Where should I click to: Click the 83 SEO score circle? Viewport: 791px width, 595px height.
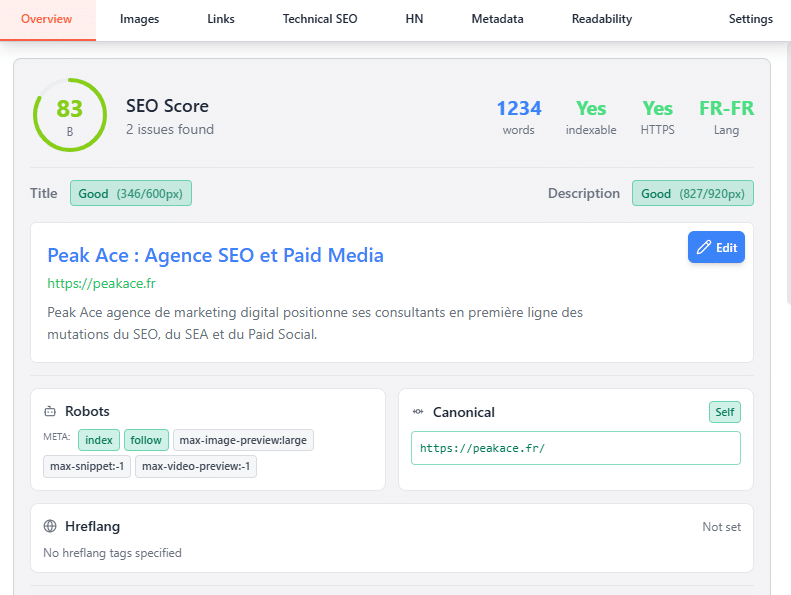click(70, 115)
